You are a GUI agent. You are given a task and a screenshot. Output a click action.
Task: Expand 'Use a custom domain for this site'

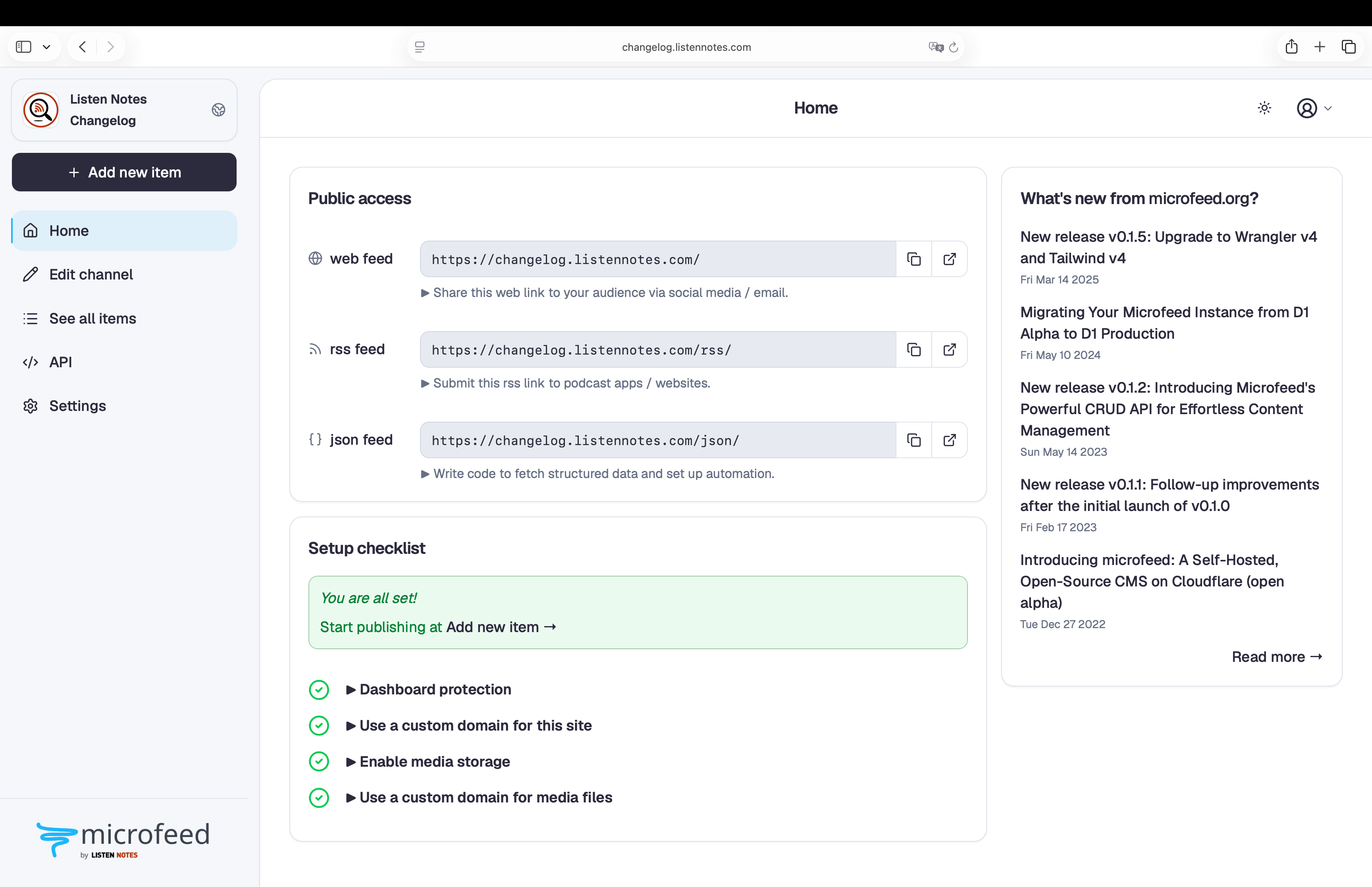pos(469,726)
